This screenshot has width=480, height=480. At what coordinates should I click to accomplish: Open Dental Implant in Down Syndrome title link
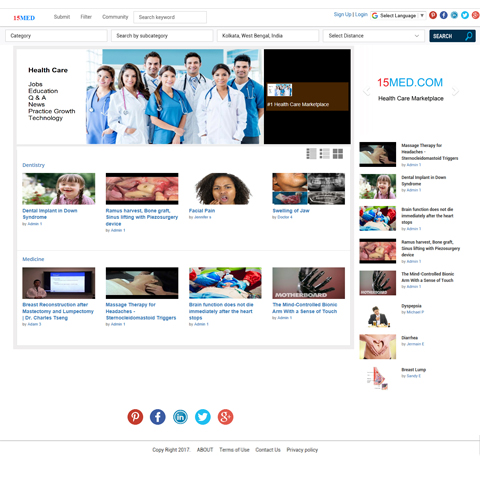click(x=50, y=214)
